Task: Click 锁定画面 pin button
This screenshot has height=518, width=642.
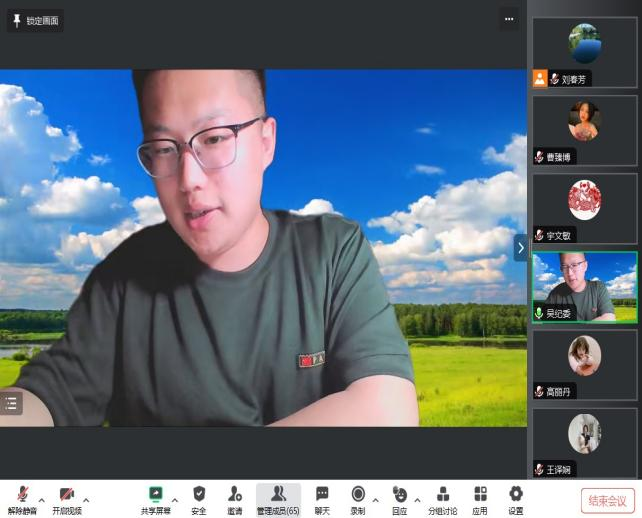Action: tap(35, 21)
